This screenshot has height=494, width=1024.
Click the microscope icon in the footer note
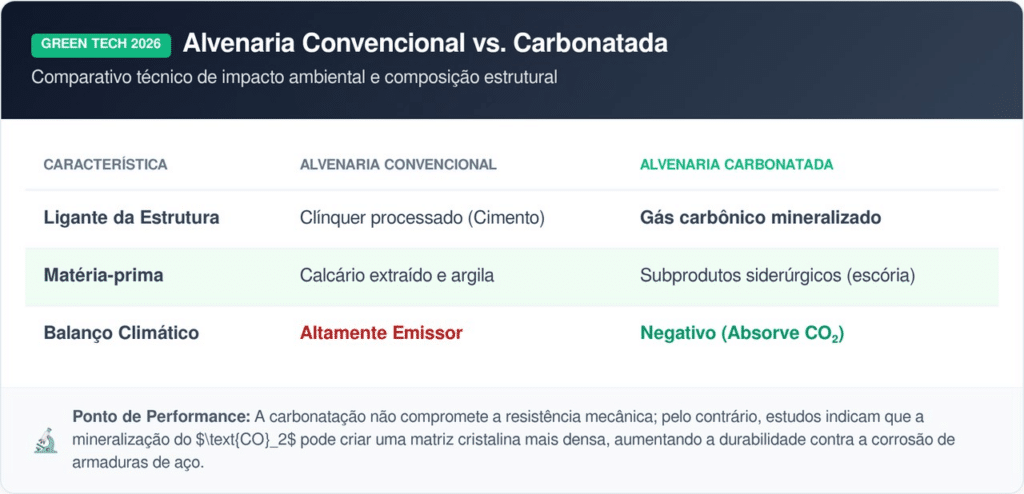pyautogui.click(x=45, y=440)
